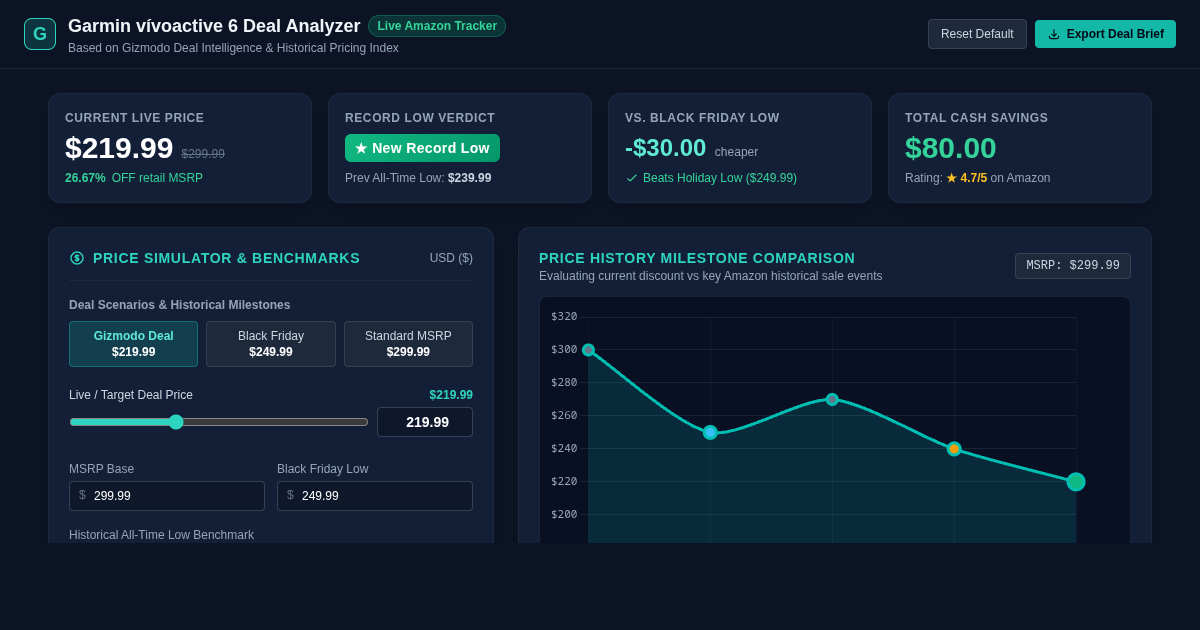The width and height of the screenshot is (1200, 630).
Task: Click the $219.99 current live price value
Action: click(119, 148)
